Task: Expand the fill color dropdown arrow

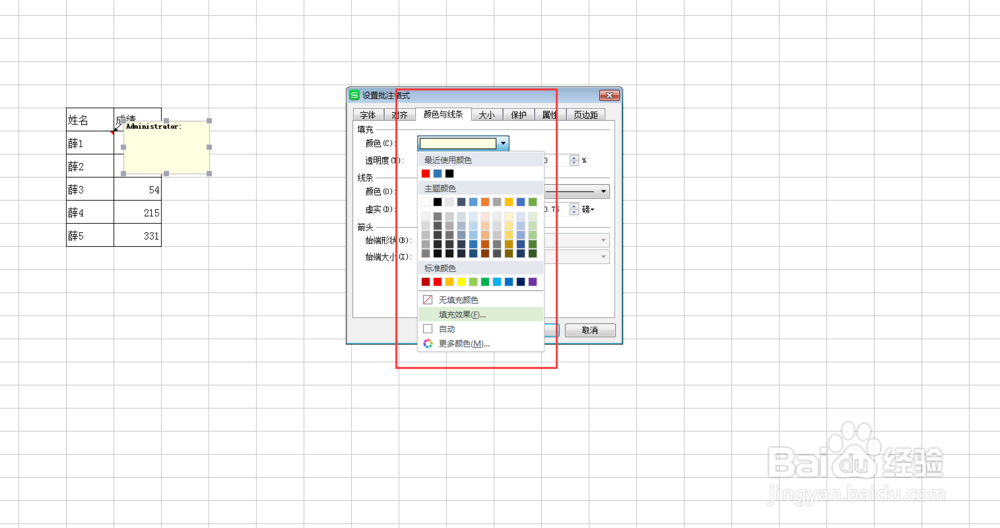Action: pyautogui.click(x=503, y=143)
